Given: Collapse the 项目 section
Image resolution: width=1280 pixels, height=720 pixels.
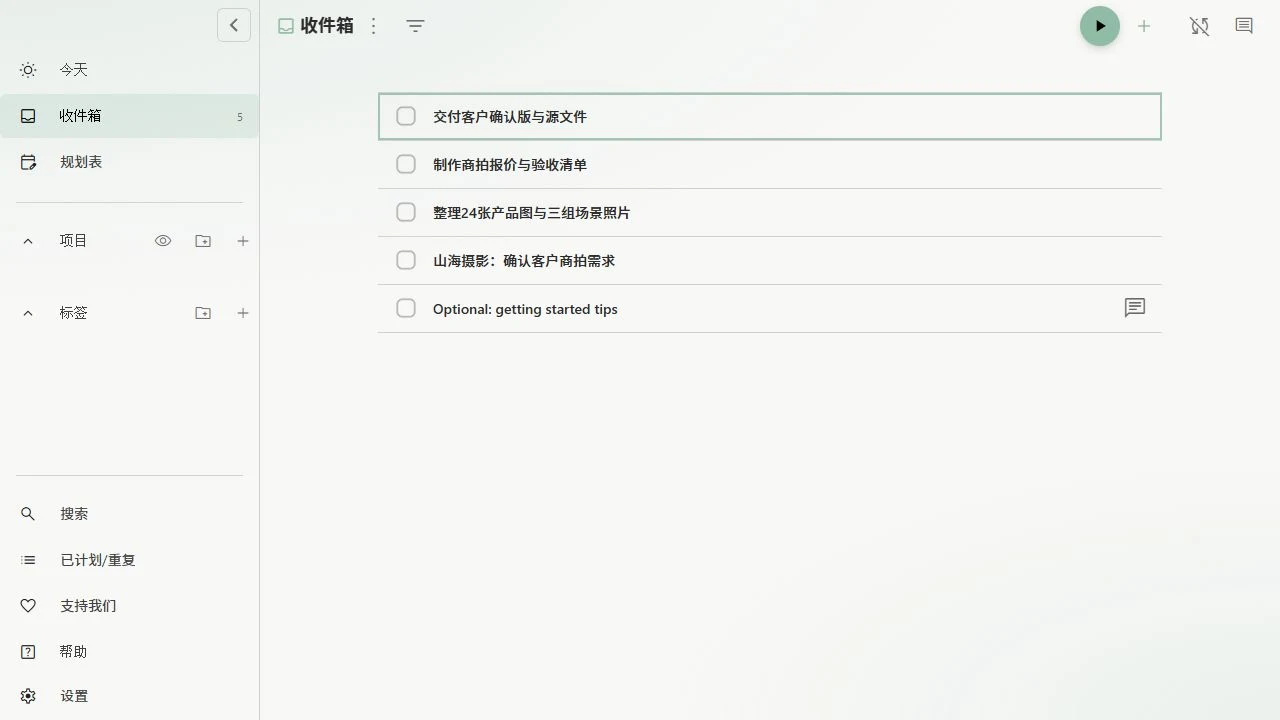Looking at the screenshot, I should tap(28, 241).
